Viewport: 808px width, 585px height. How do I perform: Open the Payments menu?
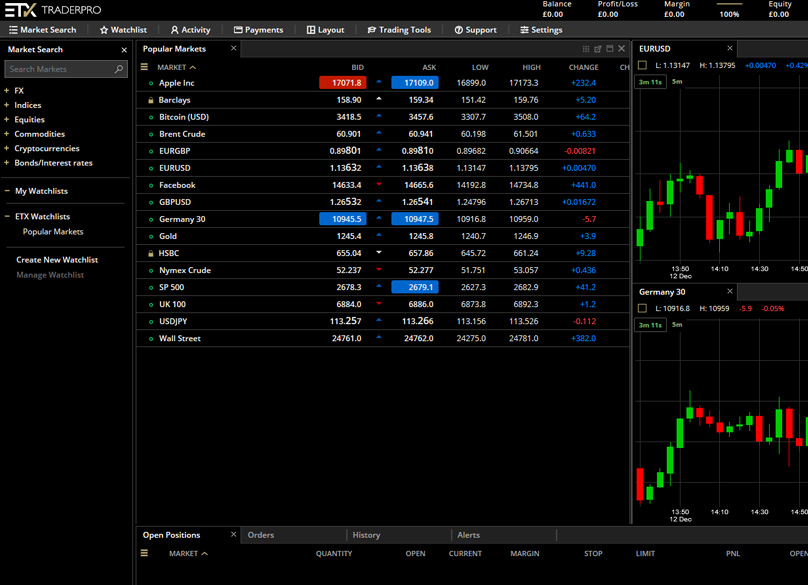point(258,30)
